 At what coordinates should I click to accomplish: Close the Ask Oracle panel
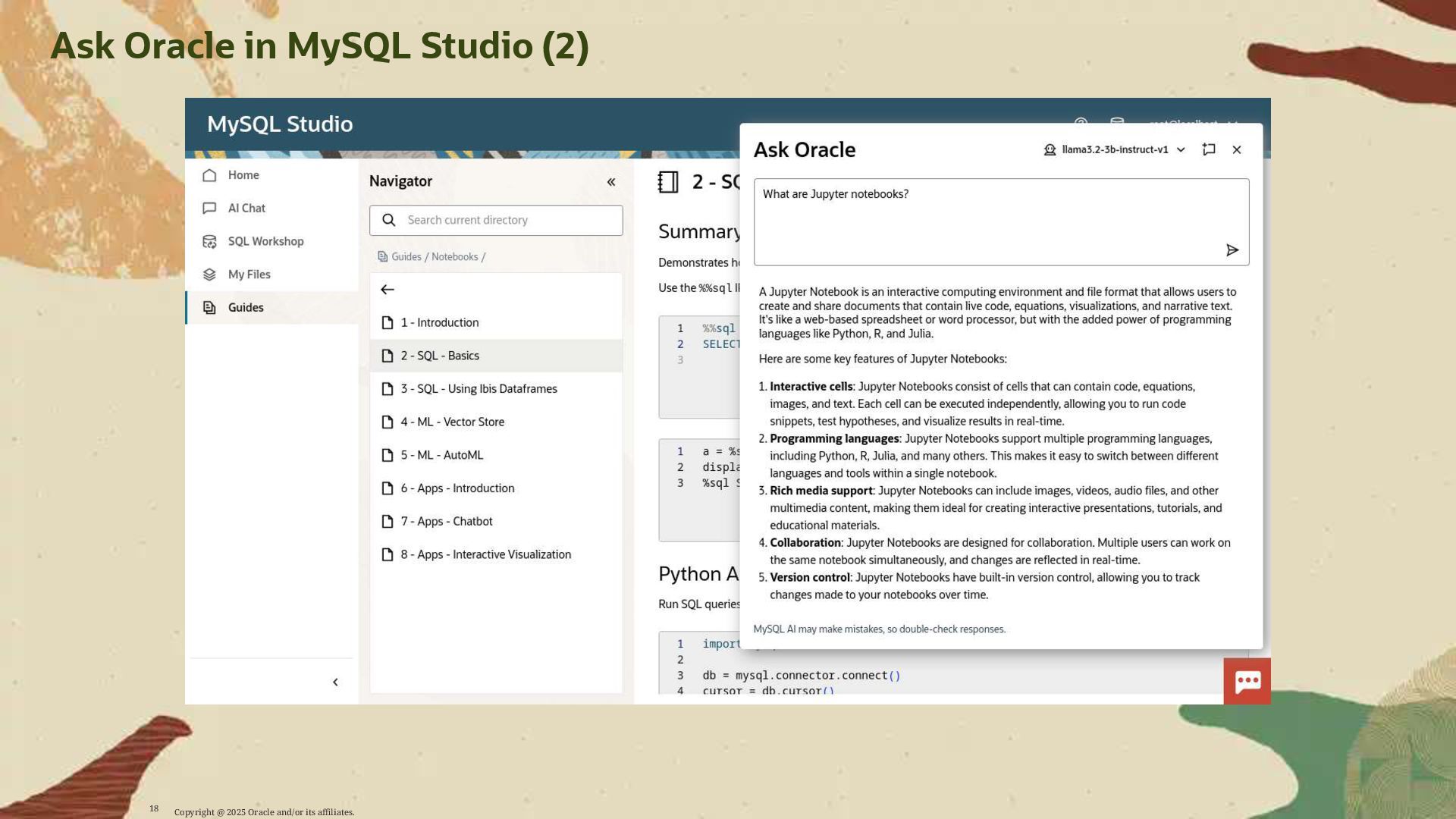coord(1237,149)
